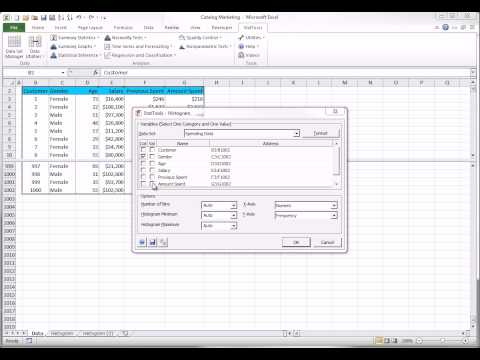Open Statistical Inference in the ribbon
Viewport: 480px width, 360px height.
75,55
